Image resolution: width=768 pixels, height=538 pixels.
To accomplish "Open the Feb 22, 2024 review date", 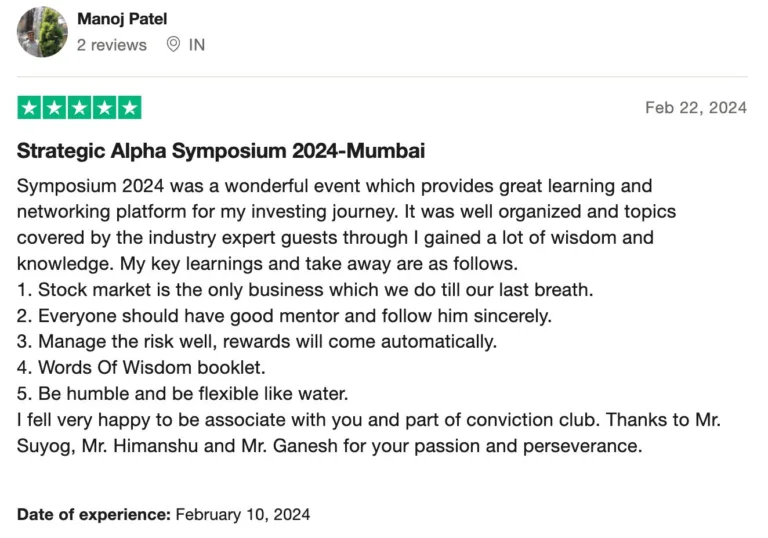I will tap(696, 108).
